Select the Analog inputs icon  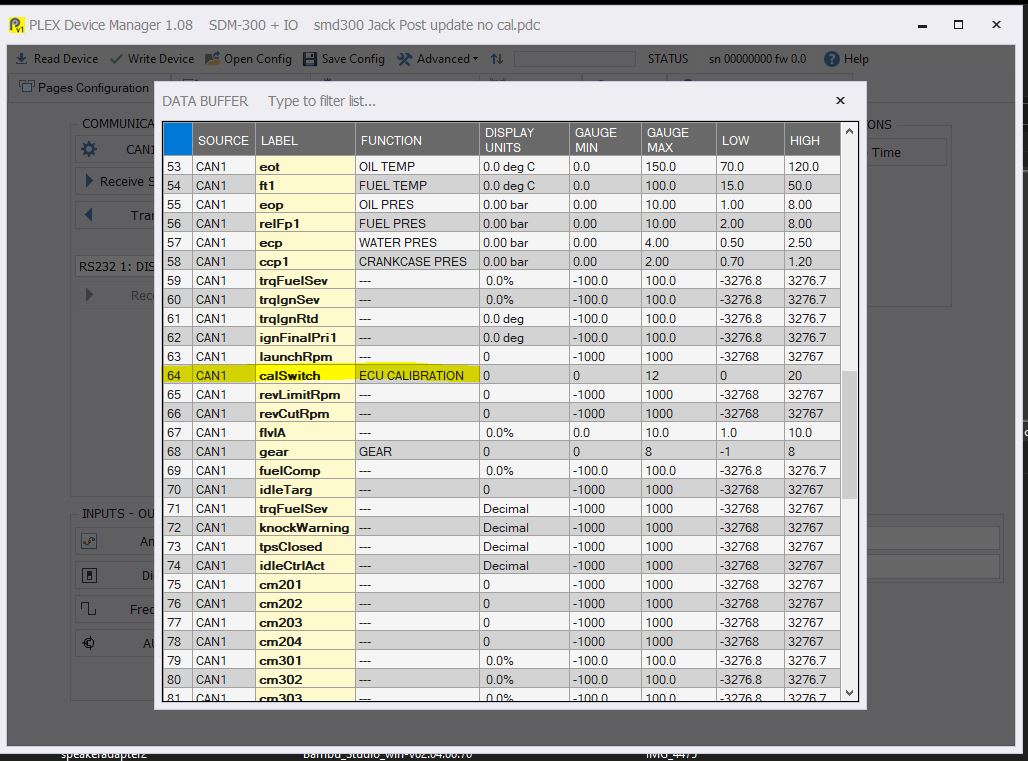[89, 541]
